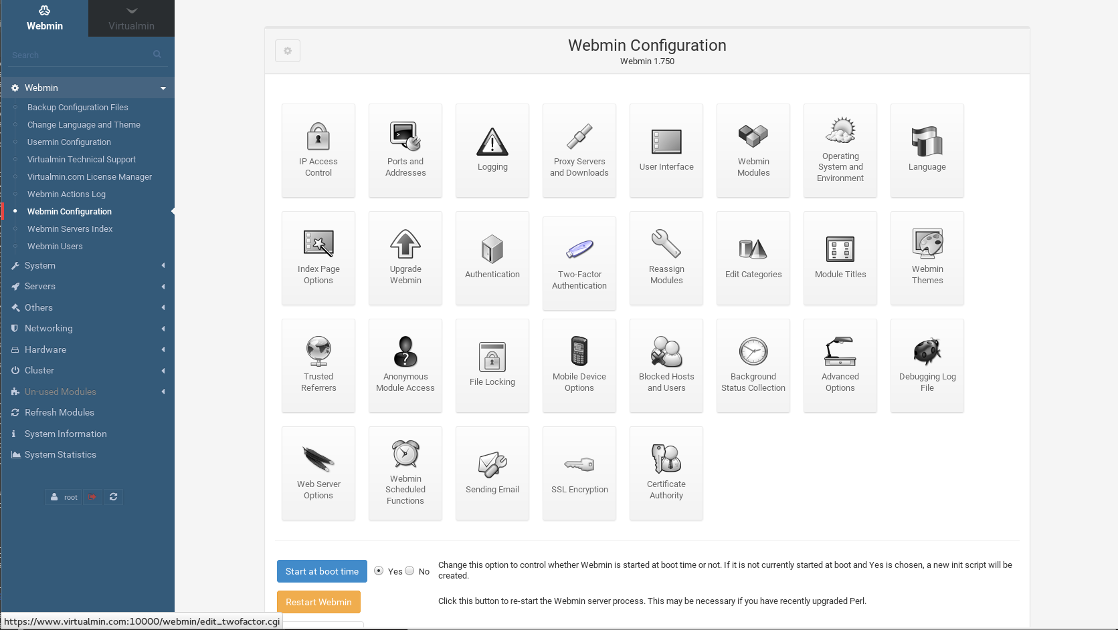This screenshot has height=630, width=1118.
Task: Open Anonymous Module Access
Action: pos(405,366)
